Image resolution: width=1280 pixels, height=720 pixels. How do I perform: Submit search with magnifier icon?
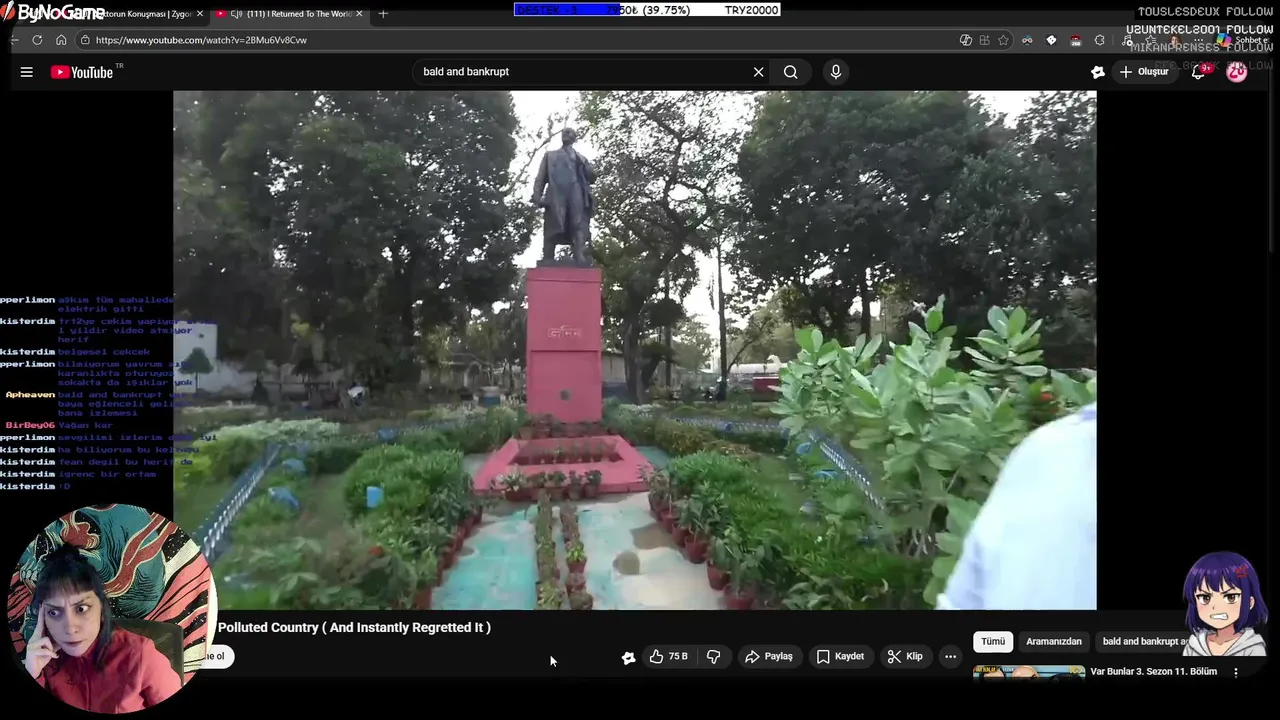click(x=790, y=72)
